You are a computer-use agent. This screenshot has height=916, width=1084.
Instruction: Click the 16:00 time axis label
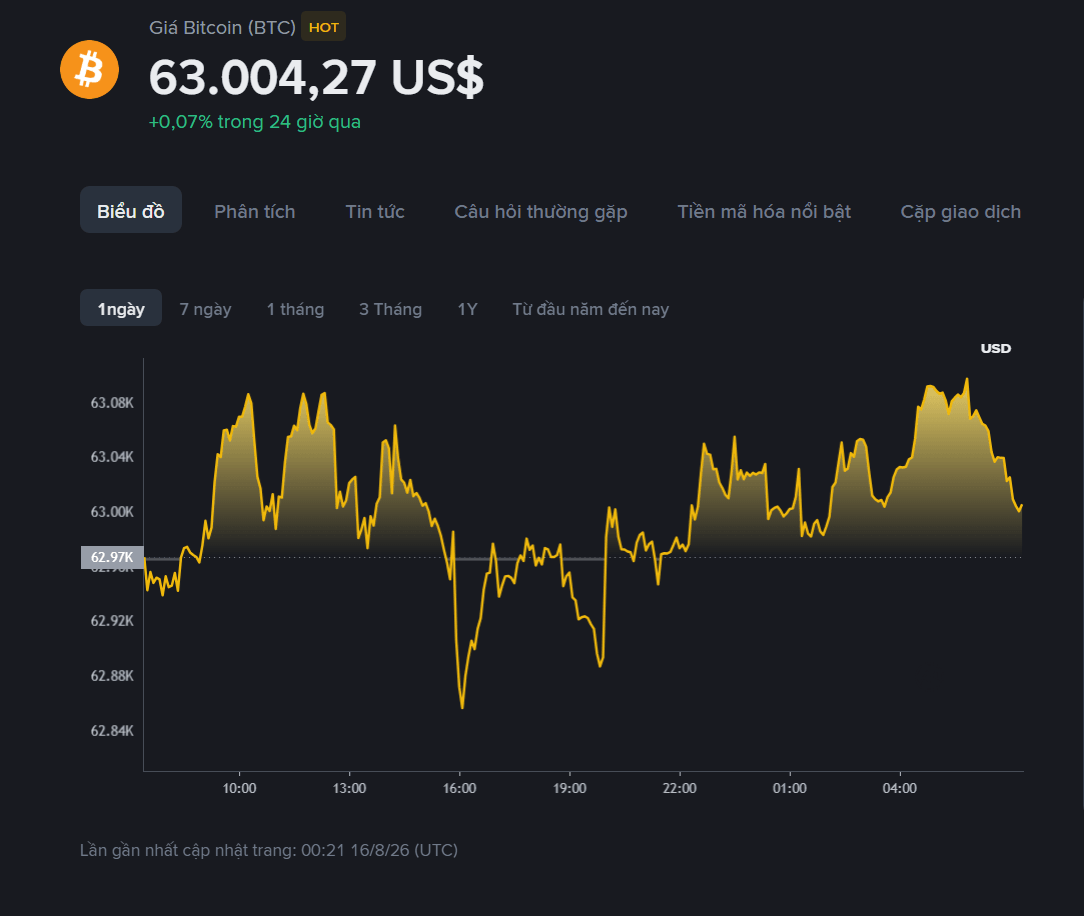[460, 788]
